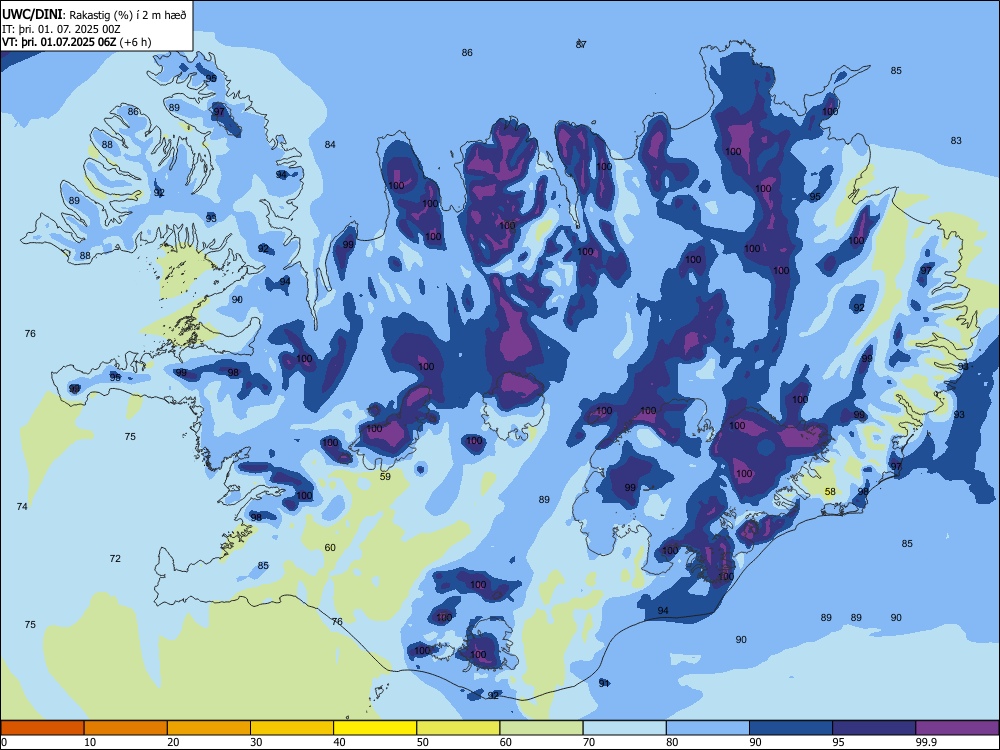Viewport: 1000px width, 750px height.
Task: Click the 'VT: þri. 01.07.2025 06Z (+6 h)' line
Action: click(x=77, y=42)
